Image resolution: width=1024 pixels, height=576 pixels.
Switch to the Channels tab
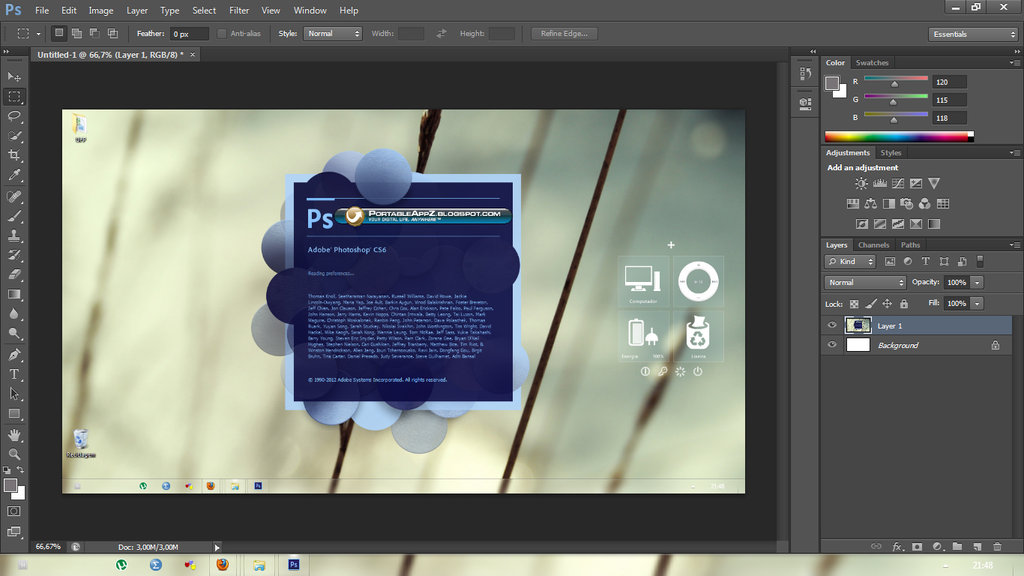coord(873,245)
